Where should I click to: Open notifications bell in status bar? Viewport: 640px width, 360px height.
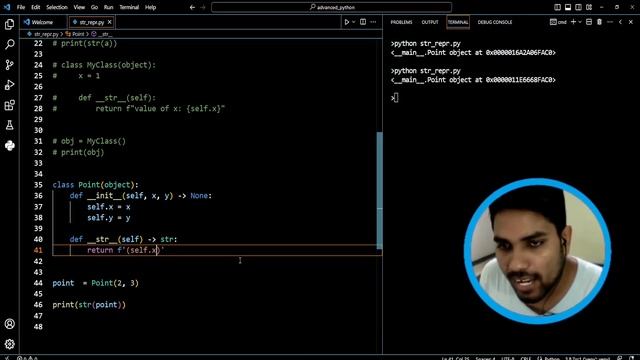tap(632, 358)
